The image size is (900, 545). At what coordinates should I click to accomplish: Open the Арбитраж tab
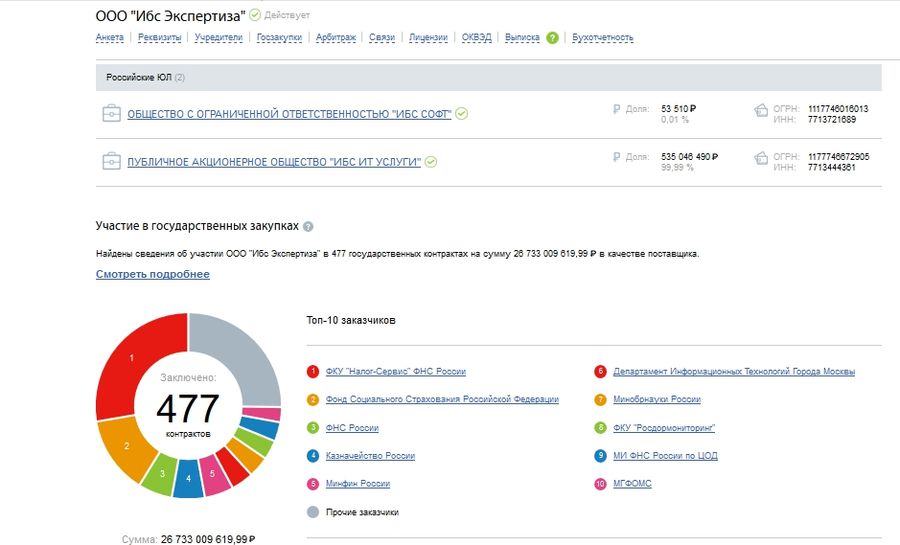coord(336,37)
